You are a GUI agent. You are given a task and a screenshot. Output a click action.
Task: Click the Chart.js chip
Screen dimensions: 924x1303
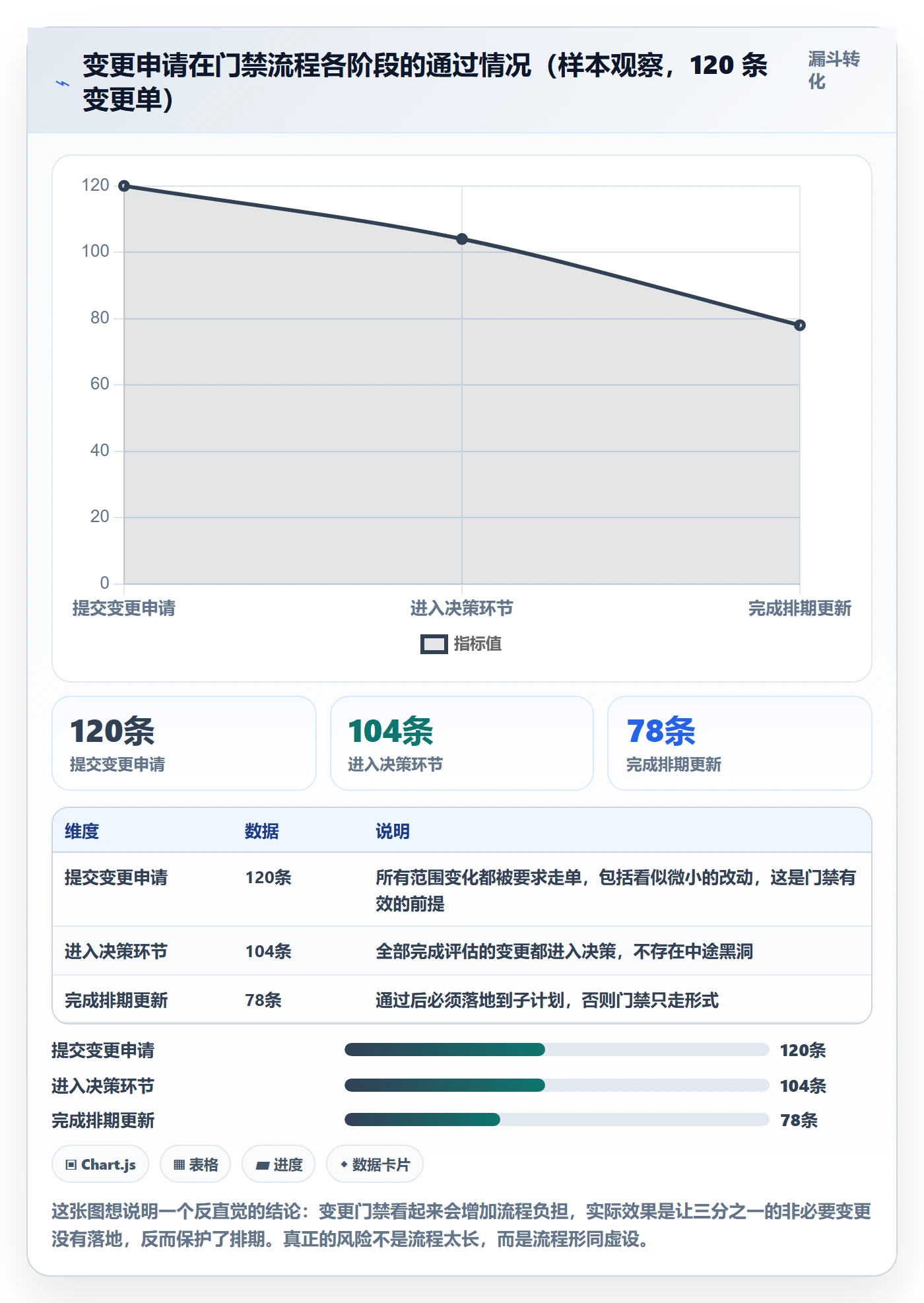100,1164
